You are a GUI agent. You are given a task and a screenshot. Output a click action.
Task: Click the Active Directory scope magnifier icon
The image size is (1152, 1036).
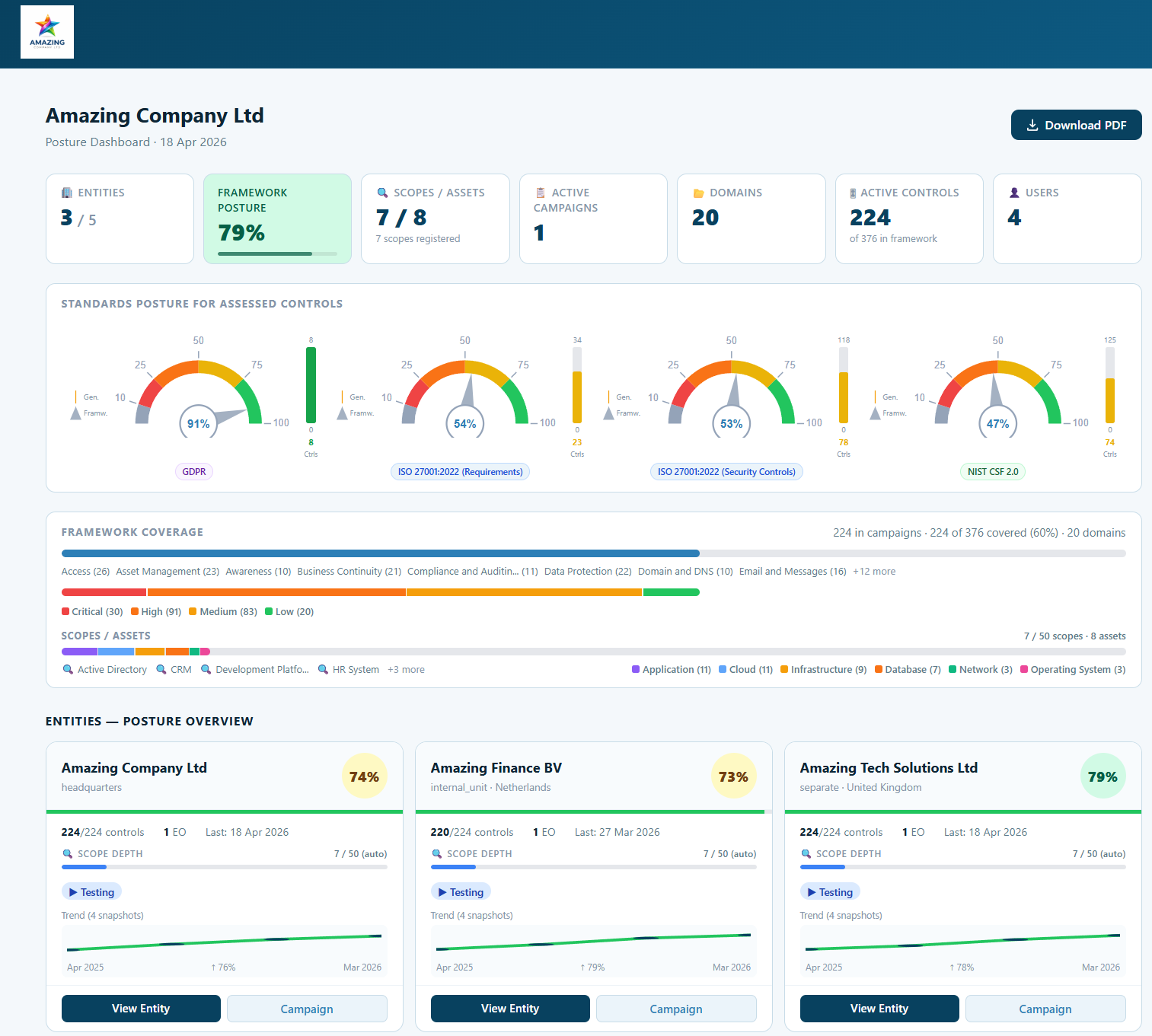(67, 669)
